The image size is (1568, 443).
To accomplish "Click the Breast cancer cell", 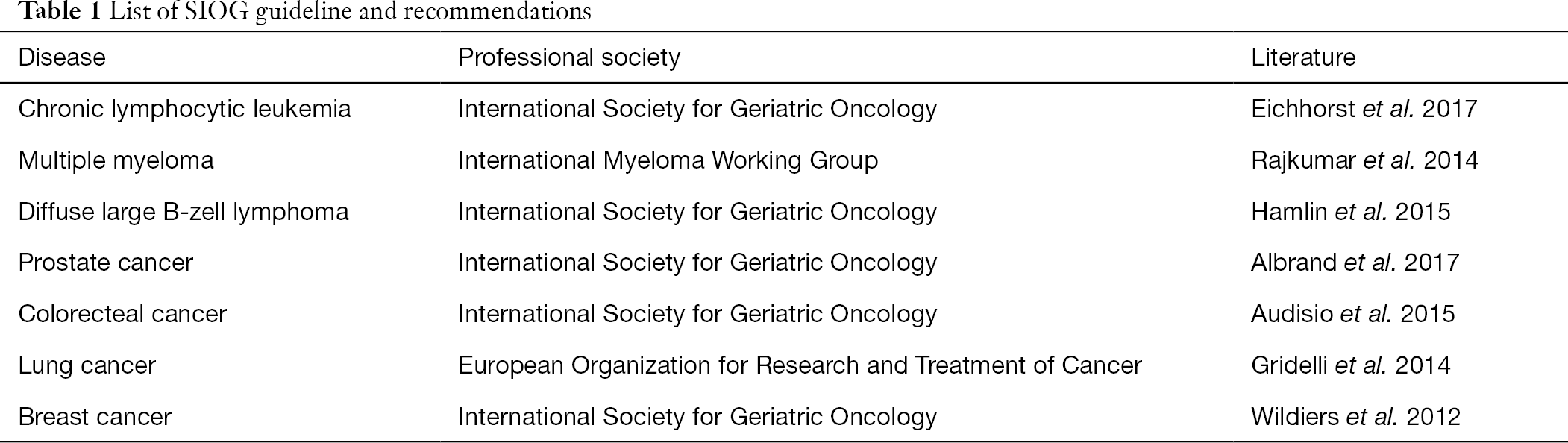I will coord(95,416).
